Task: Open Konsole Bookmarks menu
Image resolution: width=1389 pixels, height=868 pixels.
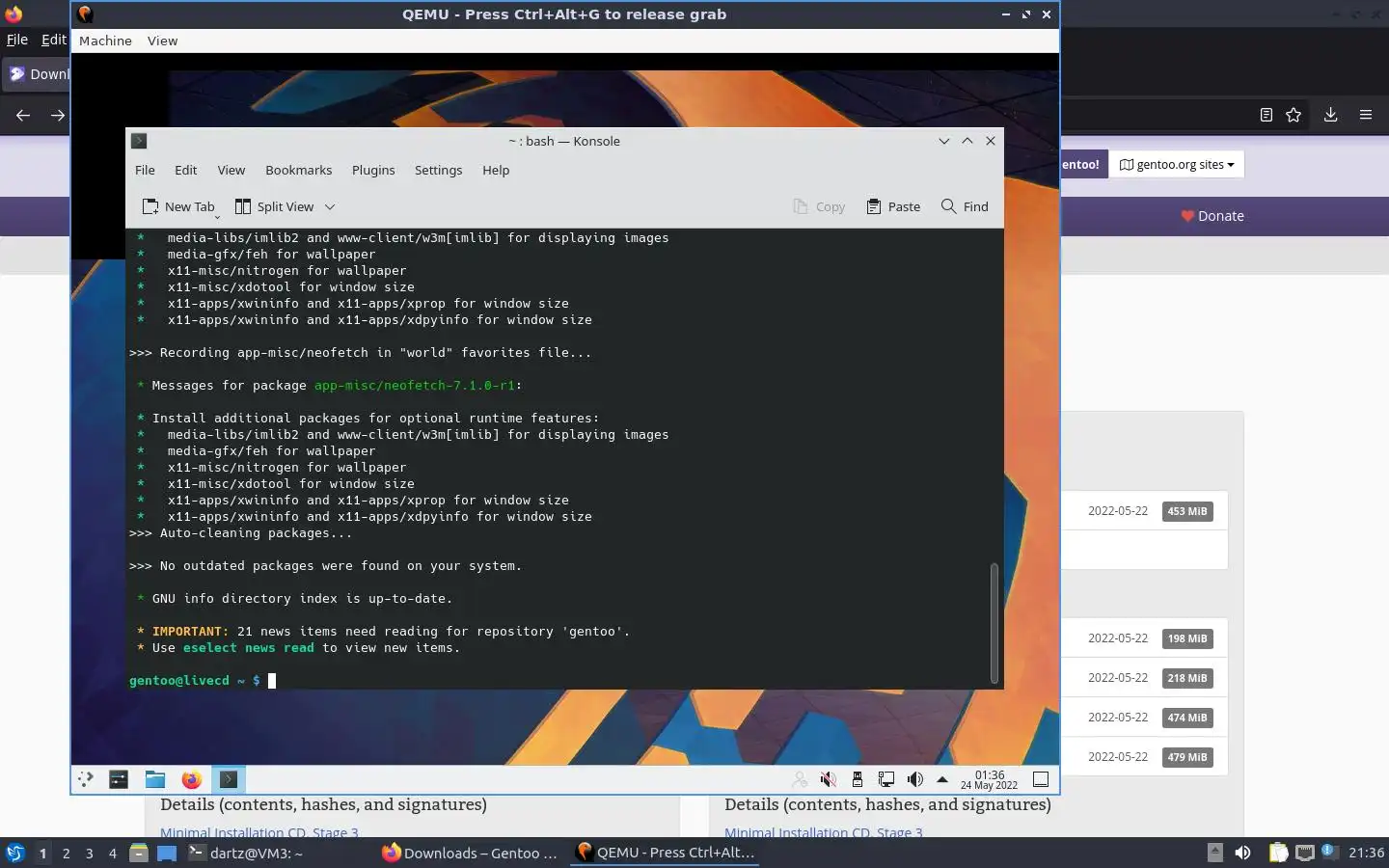Action: coord(298,170)
